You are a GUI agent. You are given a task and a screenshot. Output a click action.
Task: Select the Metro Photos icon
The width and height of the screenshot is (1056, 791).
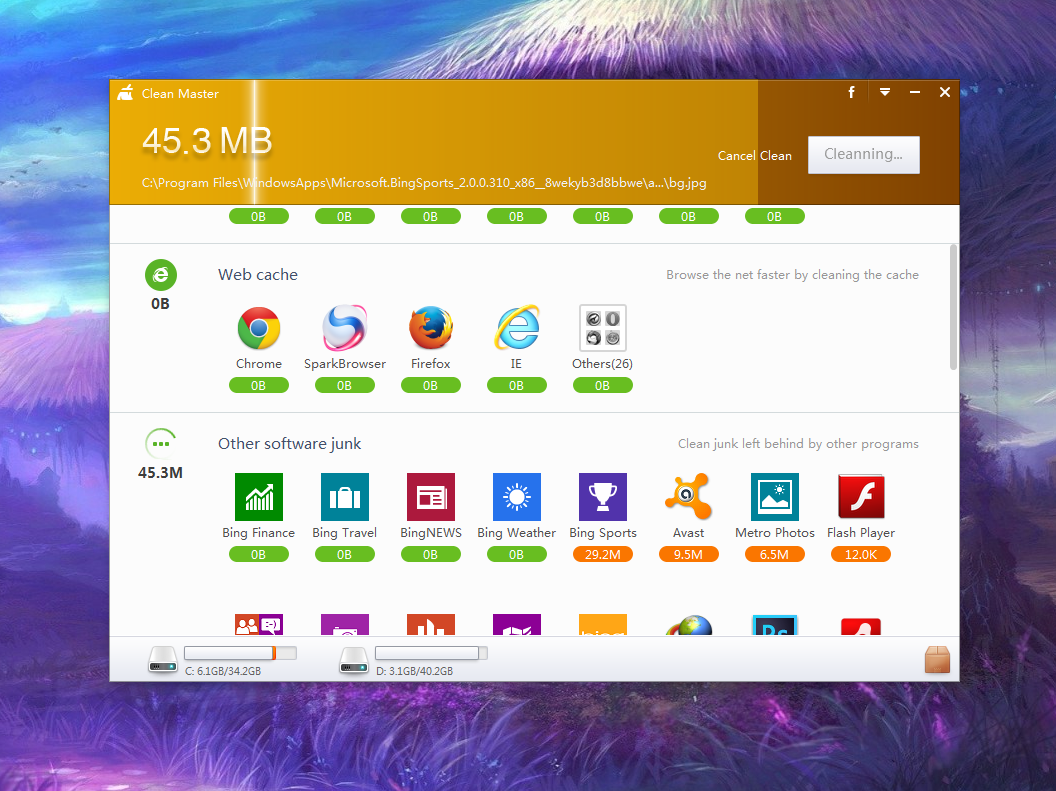pyautogui.click(x=774, y=497)
